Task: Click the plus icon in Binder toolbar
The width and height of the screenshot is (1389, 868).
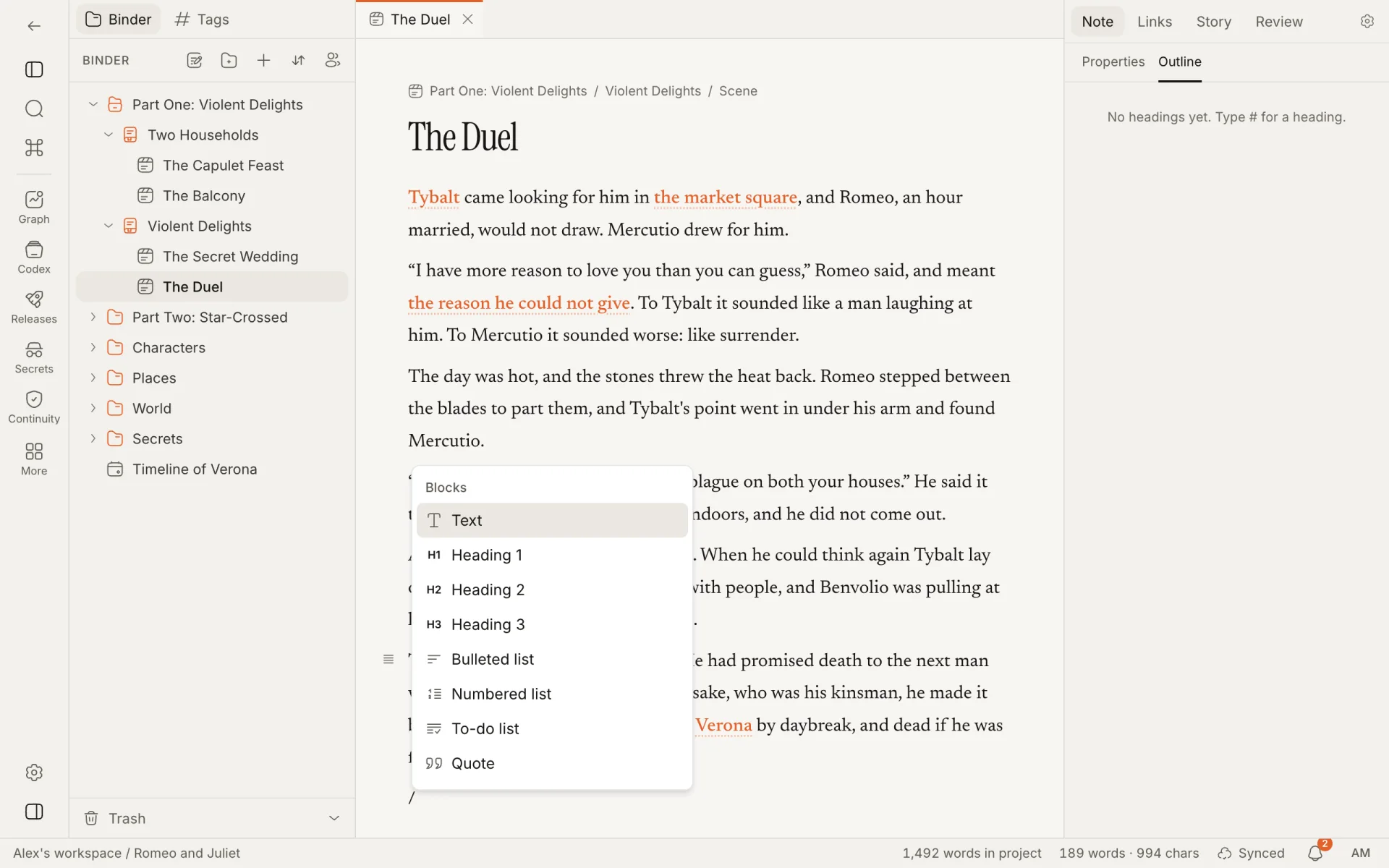Action: (263, 61)
